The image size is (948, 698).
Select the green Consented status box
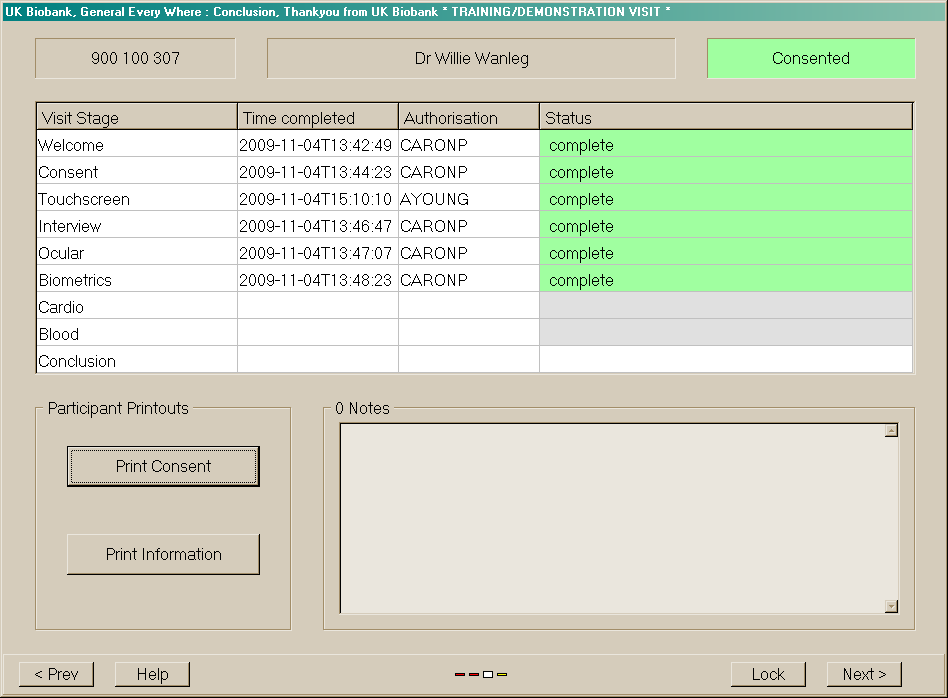pyautogui.click(x=810, y=58)
